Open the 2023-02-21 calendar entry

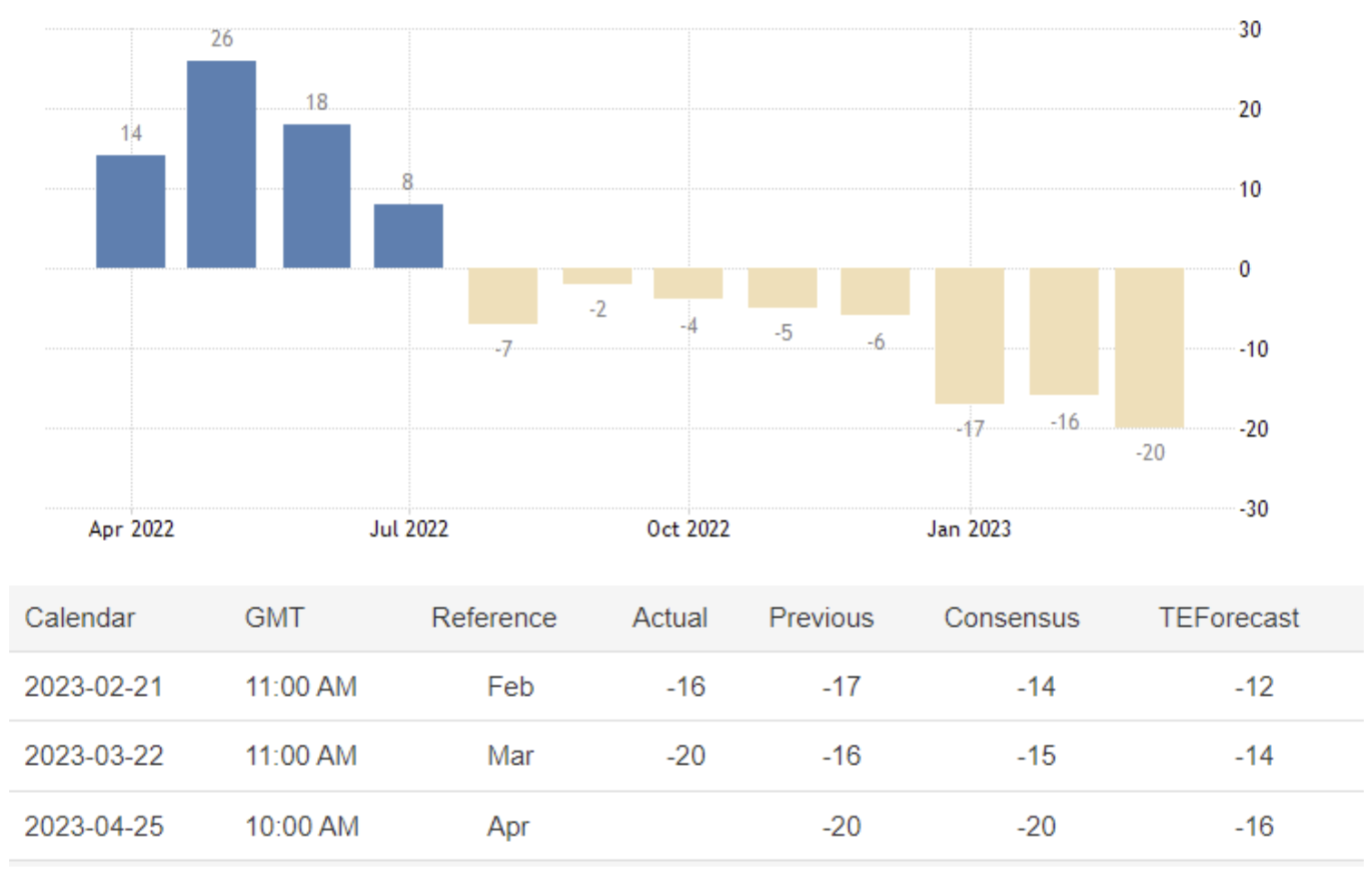[94, 687]
